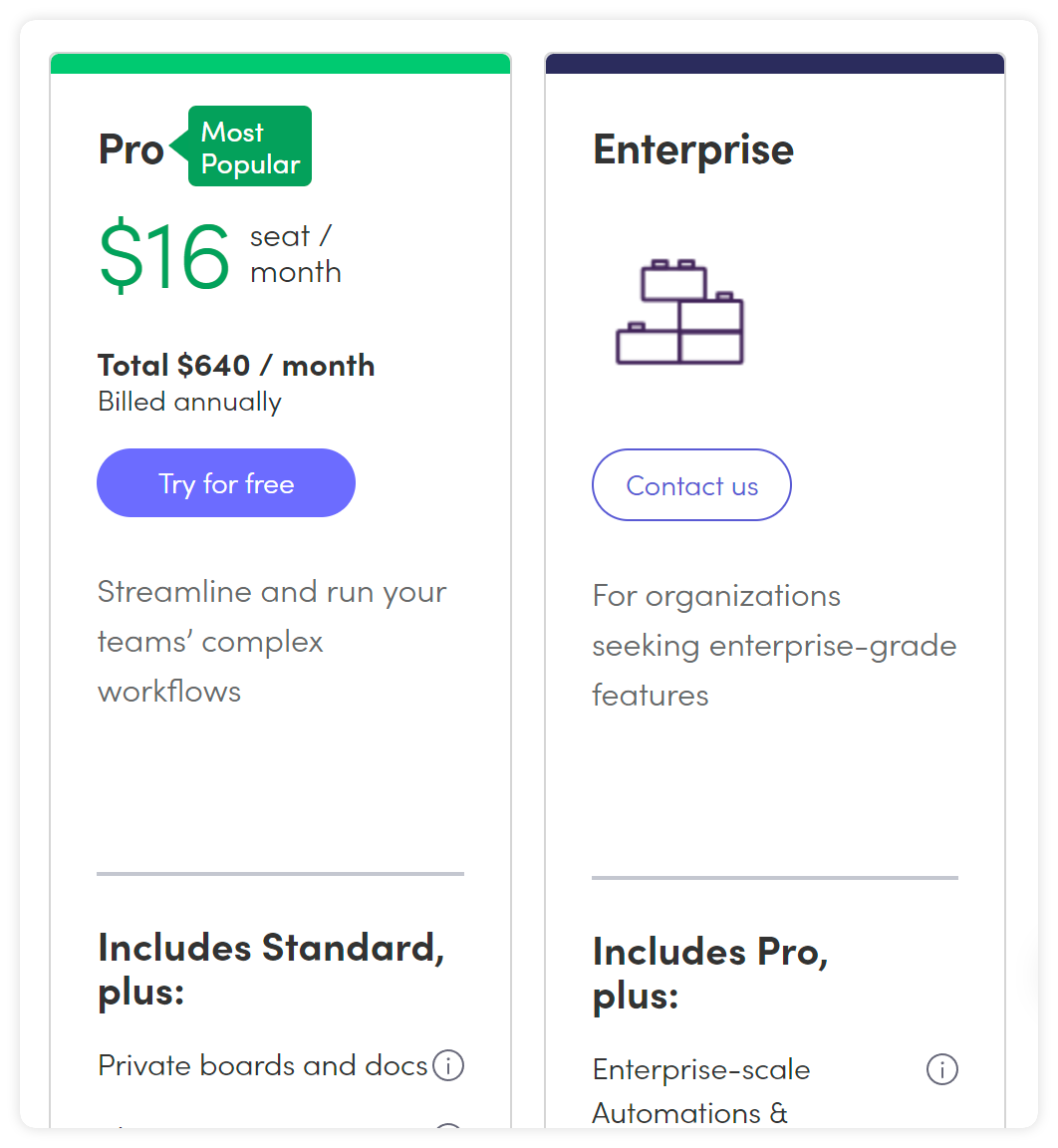Click the enterprise-grade features description text

click(773, 645)
